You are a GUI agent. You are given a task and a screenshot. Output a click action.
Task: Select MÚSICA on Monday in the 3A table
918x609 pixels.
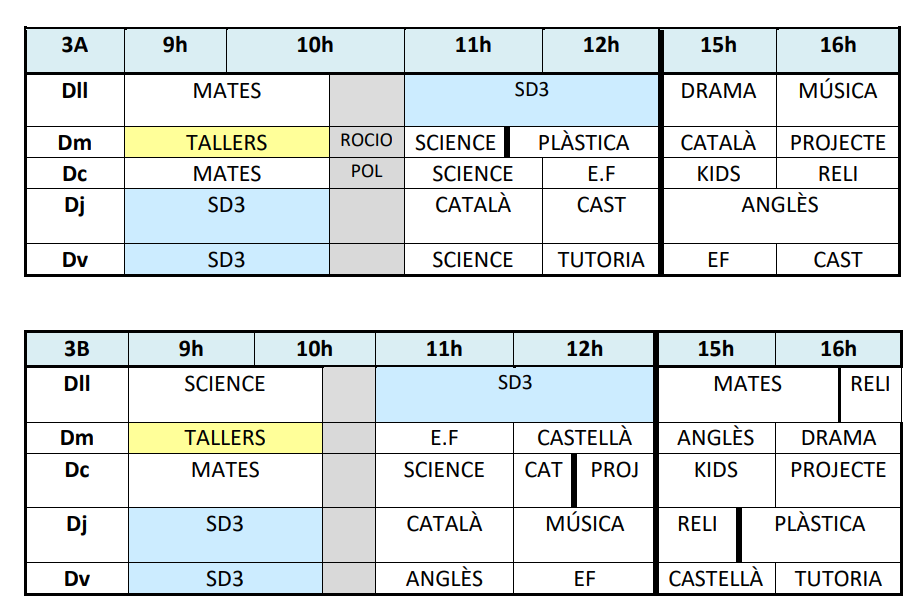837,92
